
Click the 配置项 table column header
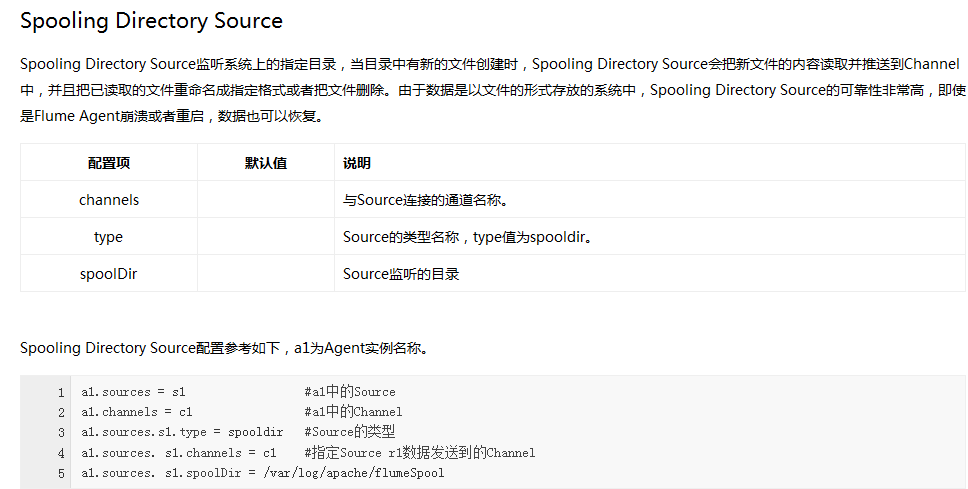point(108,163)
